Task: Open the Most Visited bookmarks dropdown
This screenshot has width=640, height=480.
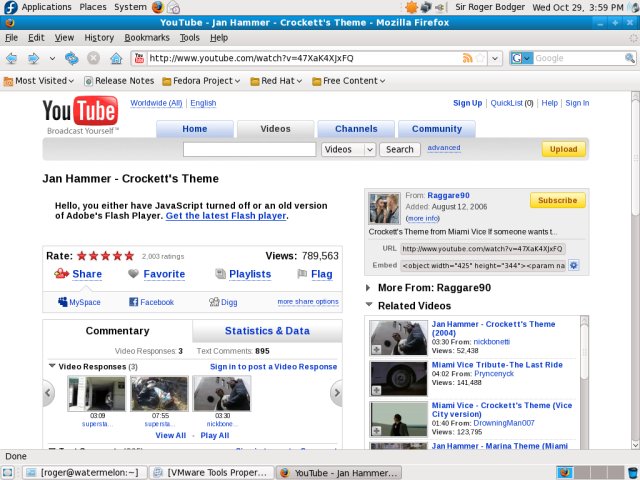Action: tap(39, 81)
